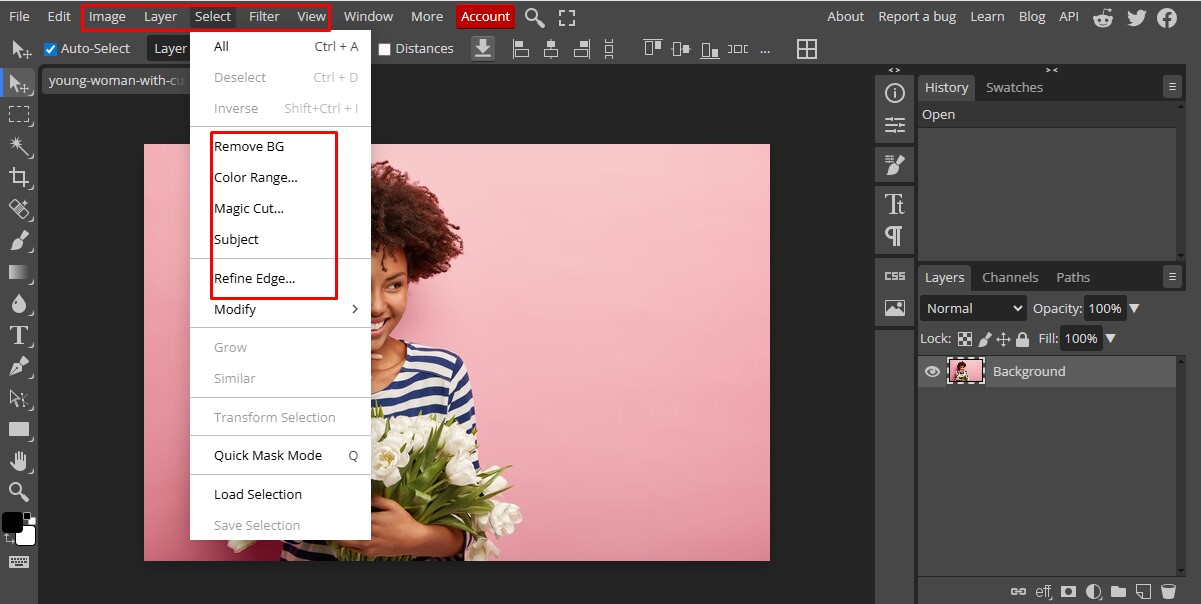Select the Gradient tool
The height and width of the screenshot is (604, 1201).
pyautogui.click(x=20, y=273)
